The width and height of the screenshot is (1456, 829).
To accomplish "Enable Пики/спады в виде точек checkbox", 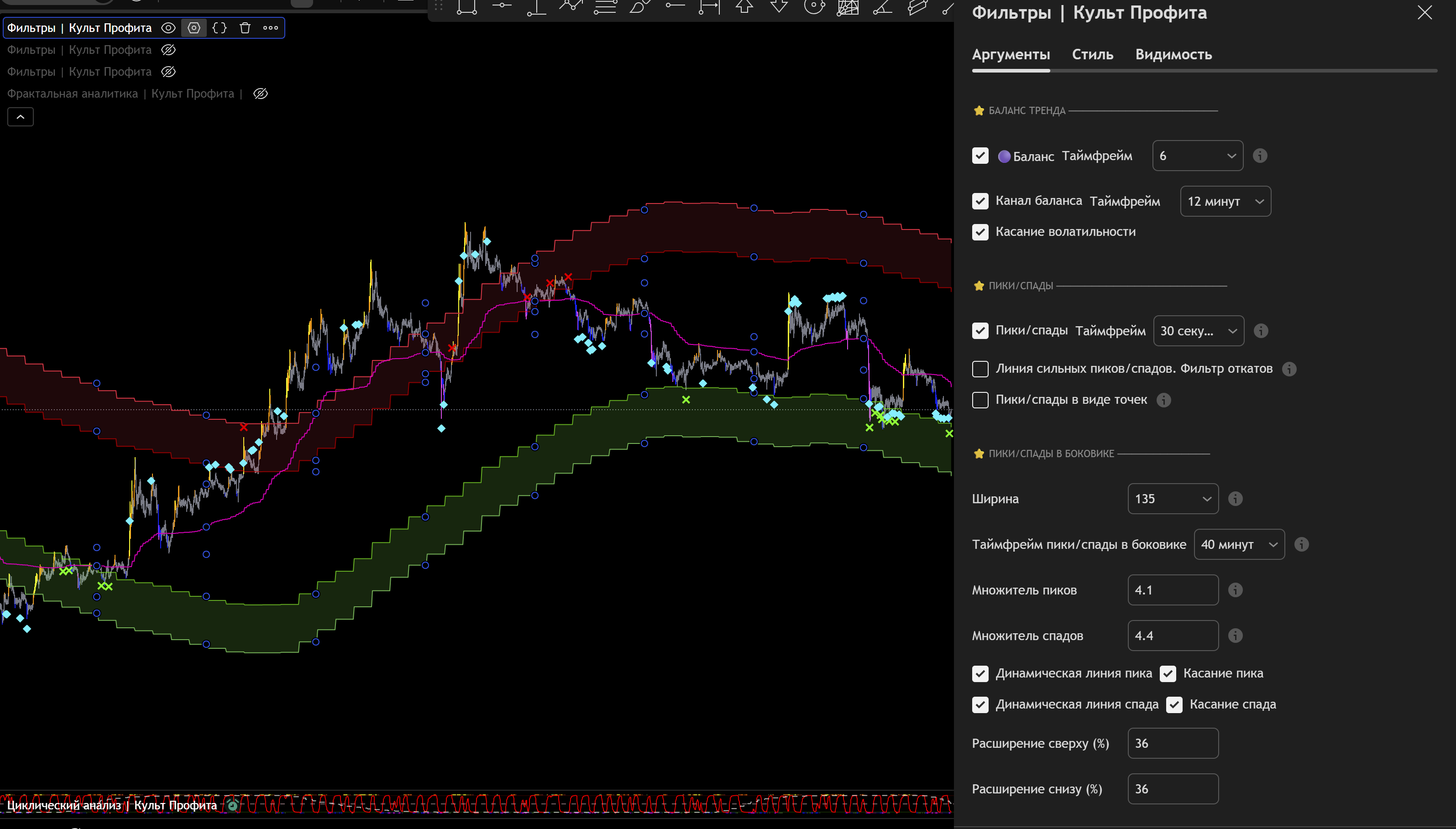I will [x=980, y=400].
